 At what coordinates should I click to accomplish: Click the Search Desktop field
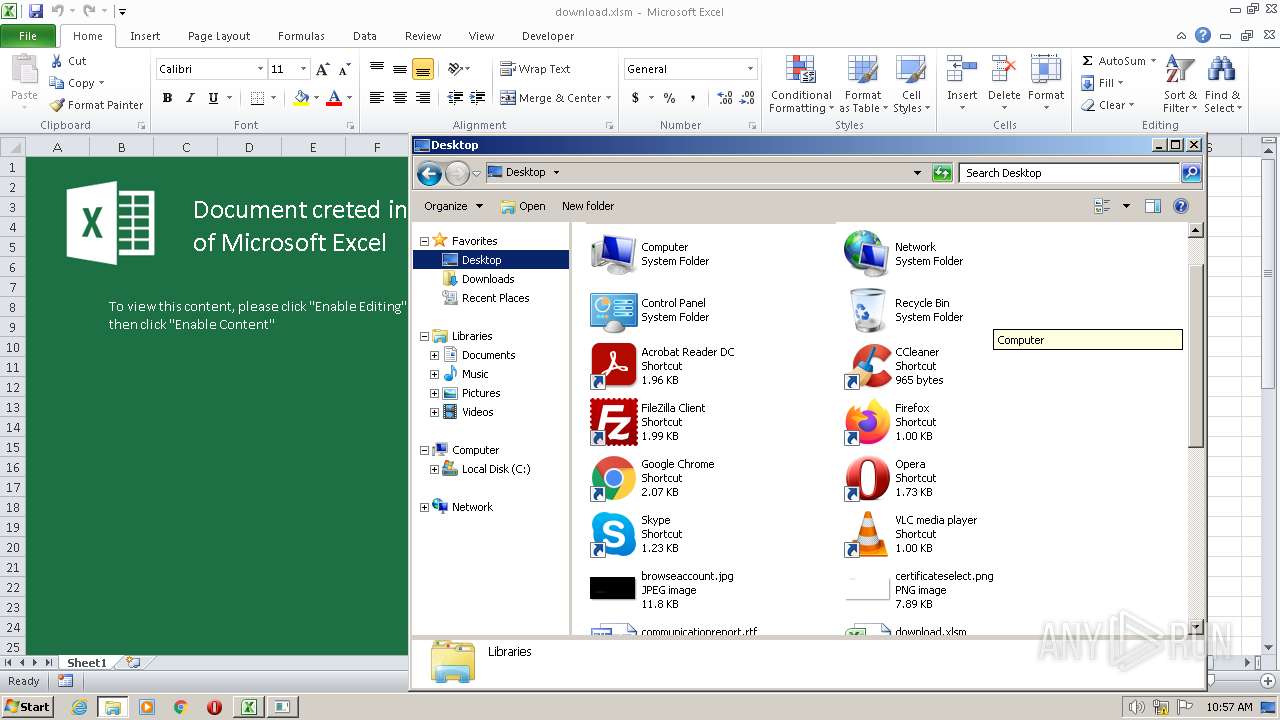1069,173
